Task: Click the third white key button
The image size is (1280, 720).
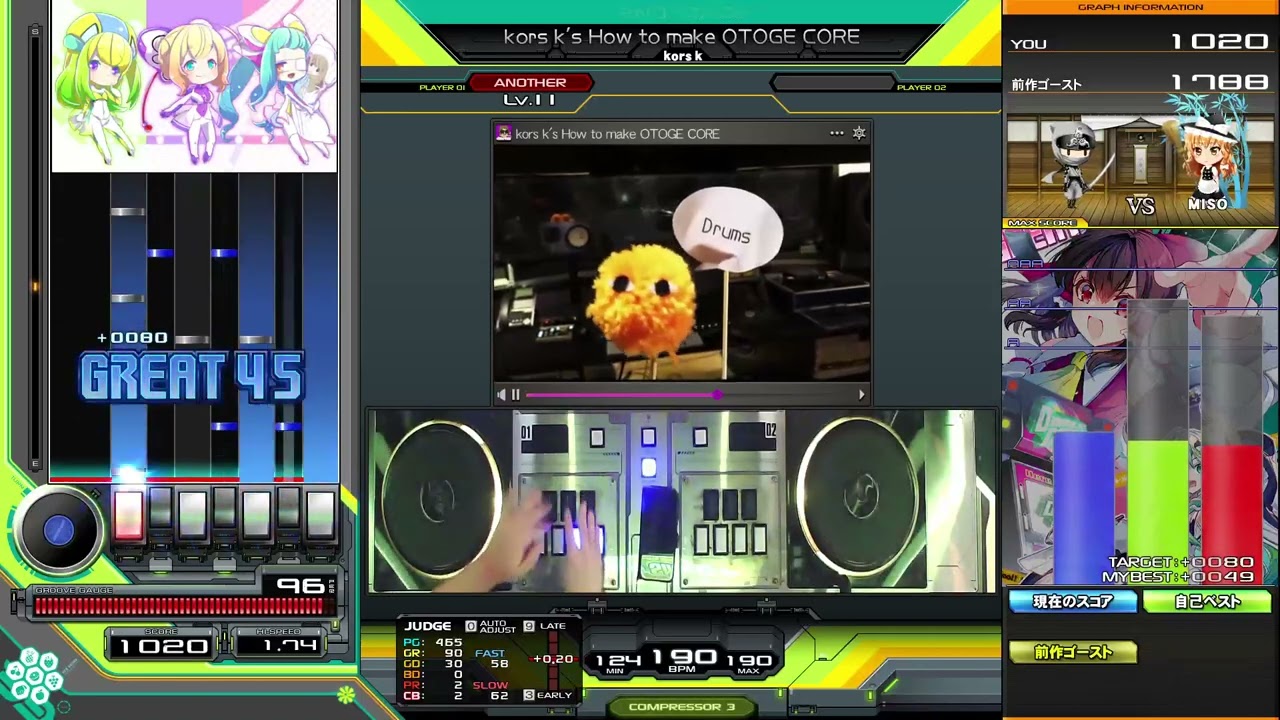Action: click(192, 515)
